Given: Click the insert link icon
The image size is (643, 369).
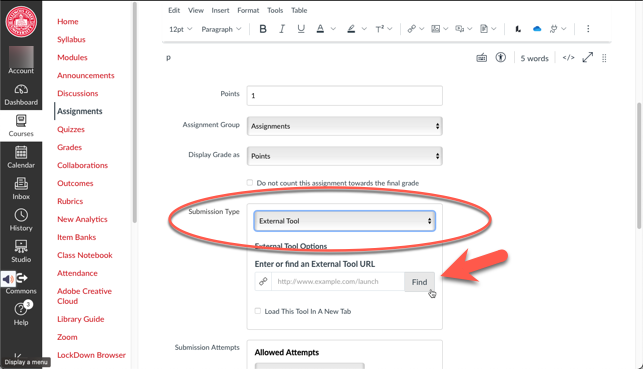Looking at the screenshot, I should 411,29.
